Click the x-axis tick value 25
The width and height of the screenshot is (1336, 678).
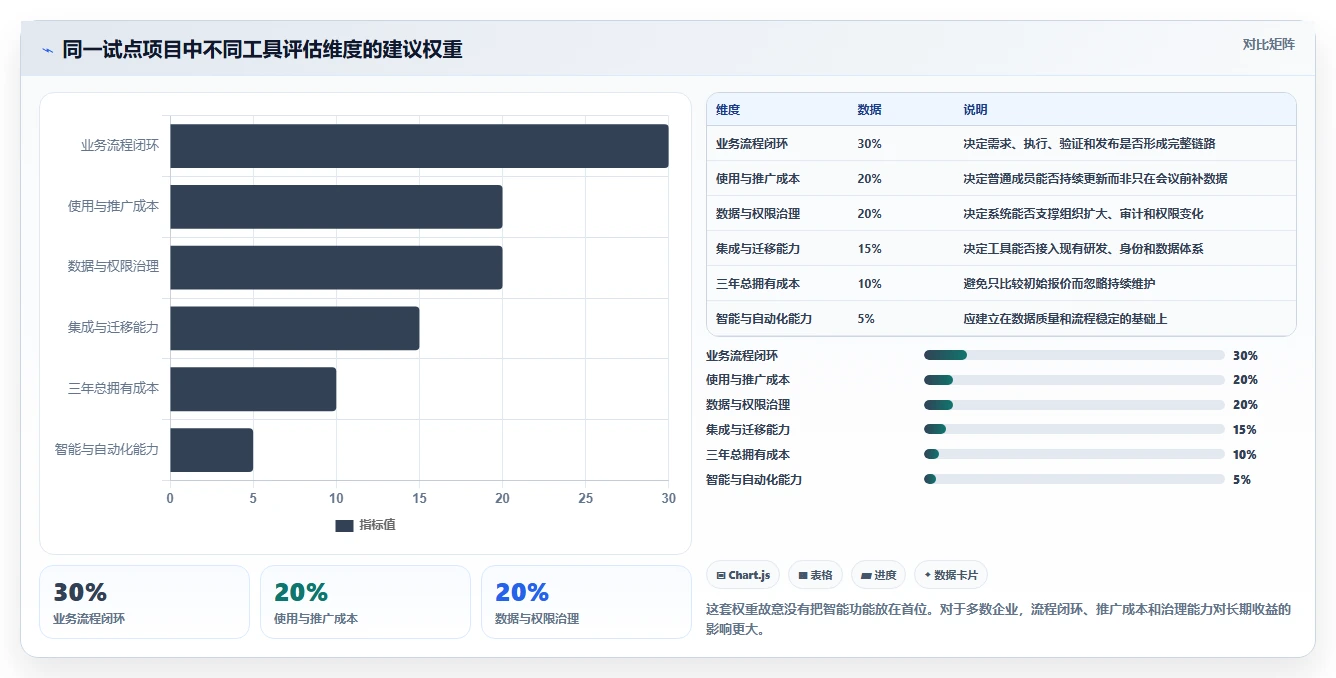pyautogui.click(x=586, y=498)
